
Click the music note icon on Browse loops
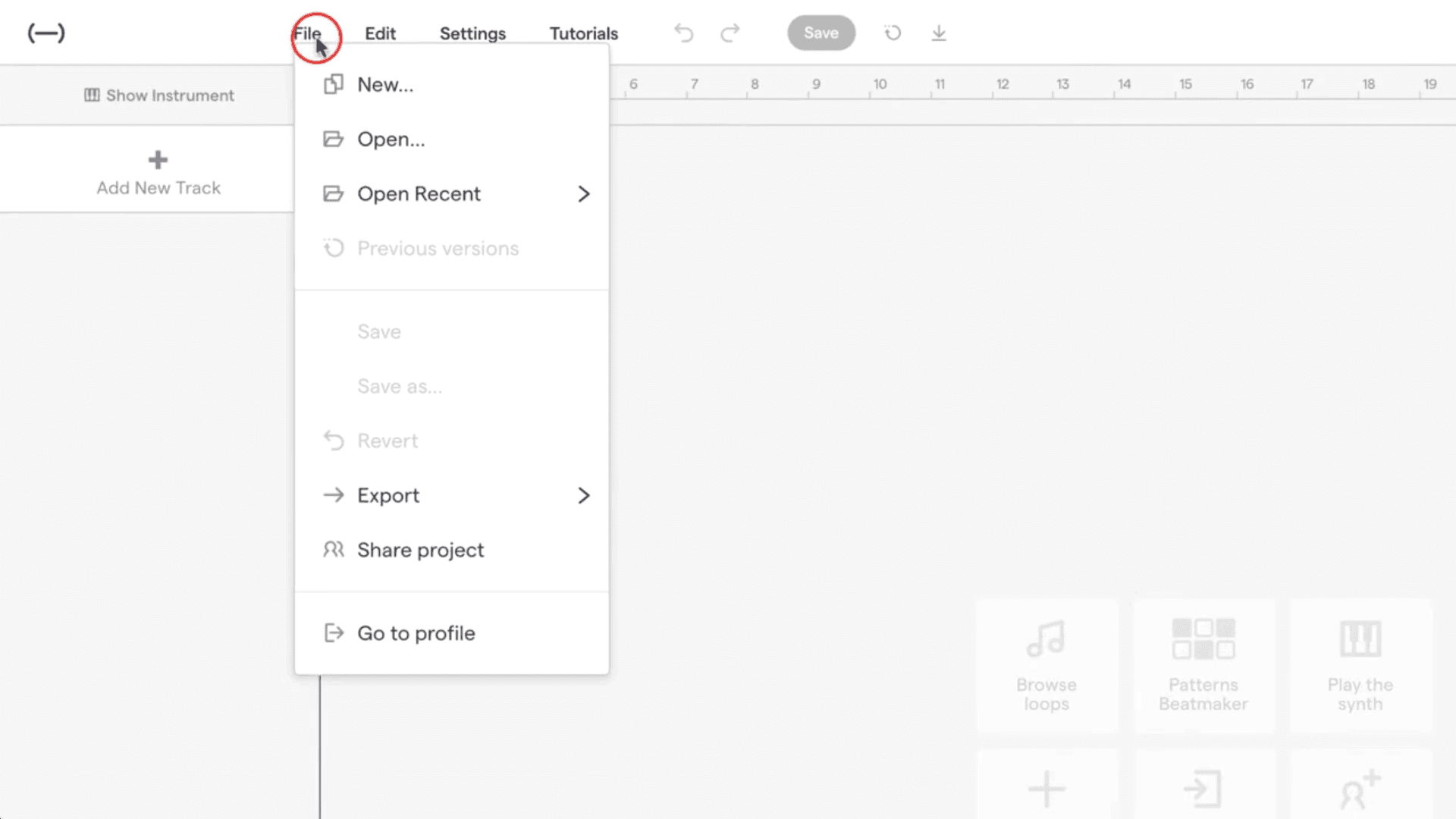[x=1046, y=639]
